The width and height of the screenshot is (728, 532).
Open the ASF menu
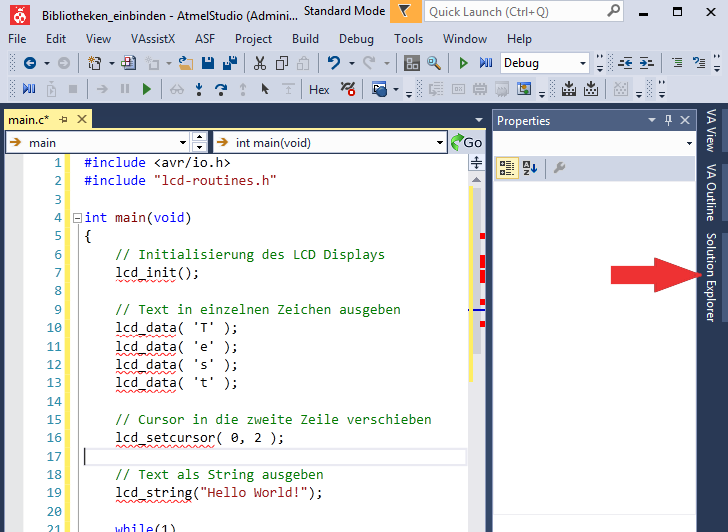click(205, 39)
